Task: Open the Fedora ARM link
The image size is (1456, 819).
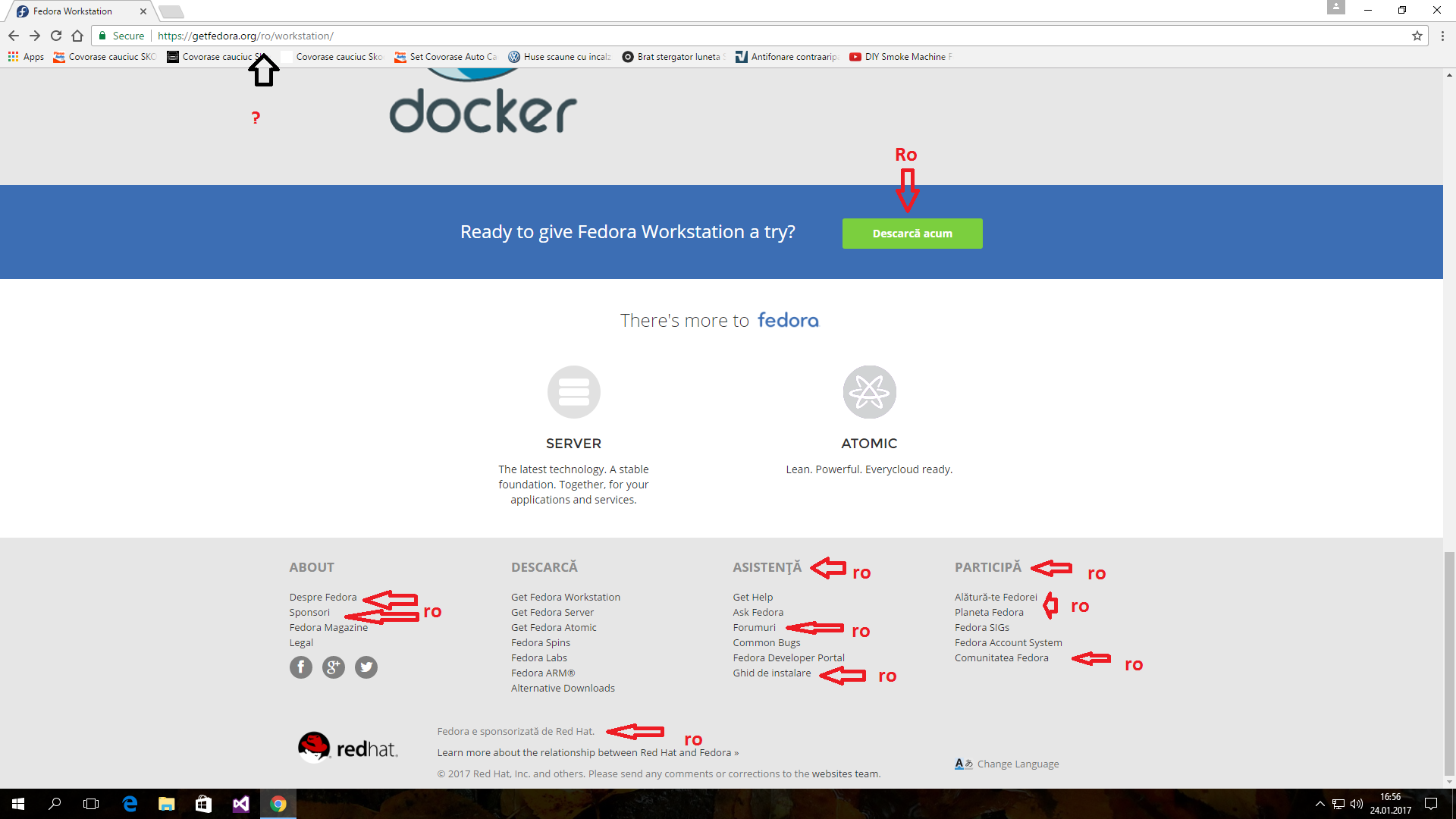Action: point(543,673)
